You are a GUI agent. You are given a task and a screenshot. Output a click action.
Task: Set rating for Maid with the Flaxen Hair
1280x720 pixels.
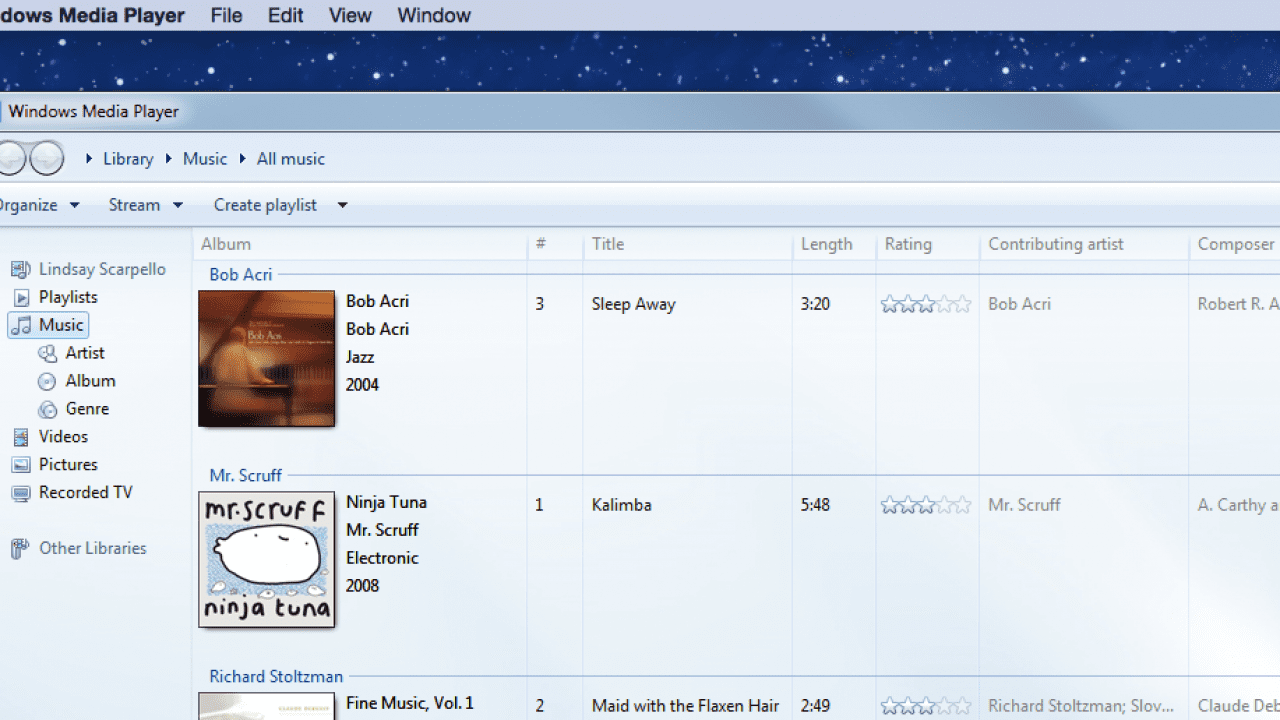click(x=926, y=706)
